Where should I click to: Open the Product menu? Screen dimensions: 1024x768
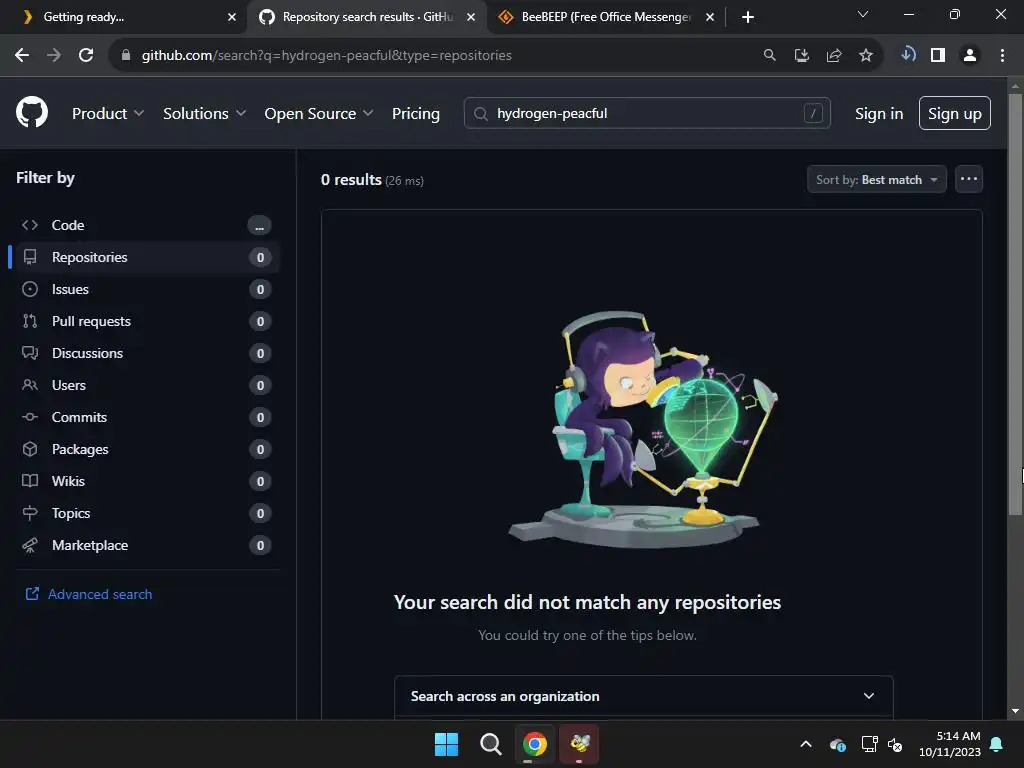[x=108, y=114]
